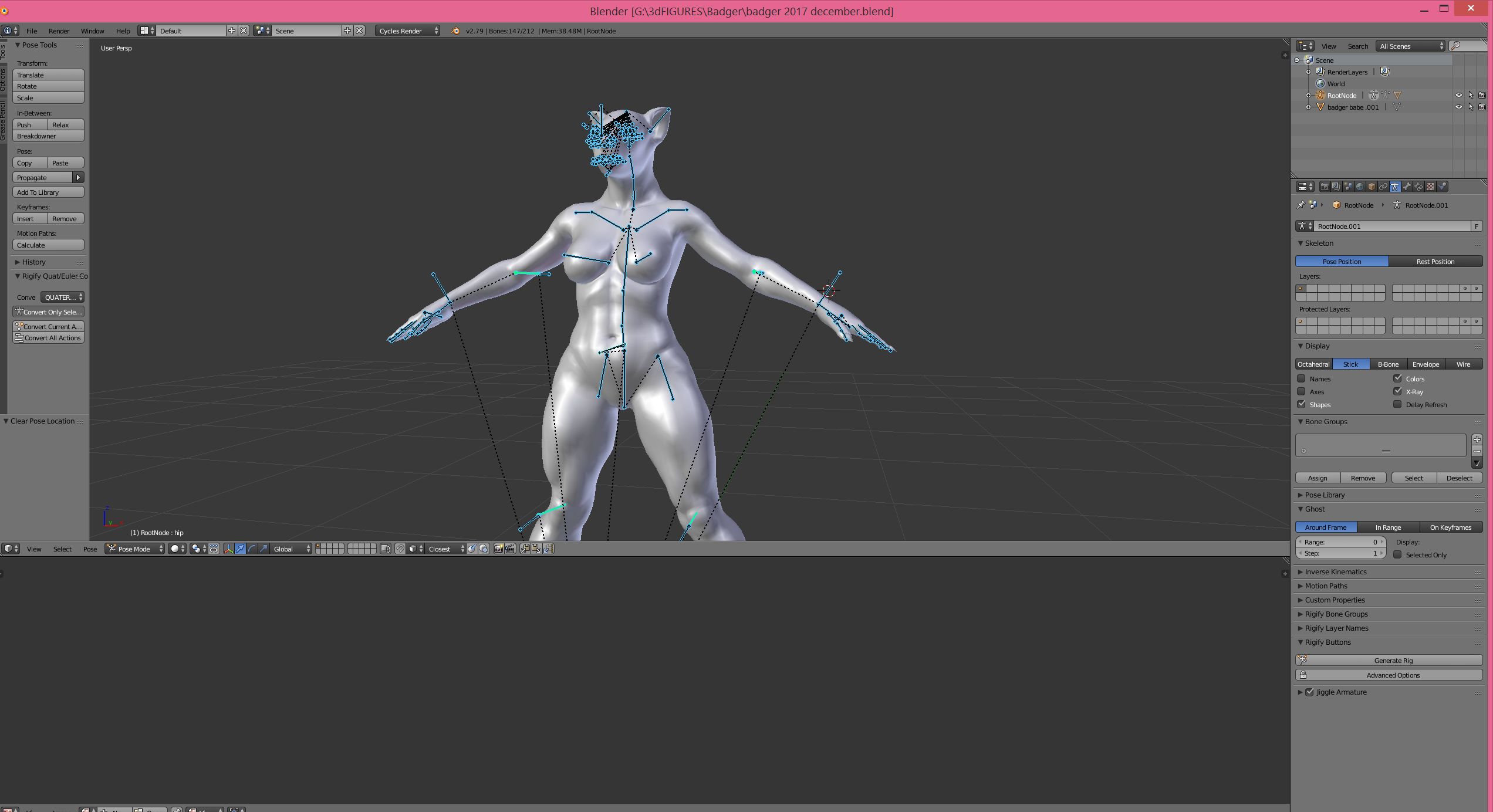Disable the X-Ray checkbox
Screen dimensions: 1493x812
[1397, 391]
